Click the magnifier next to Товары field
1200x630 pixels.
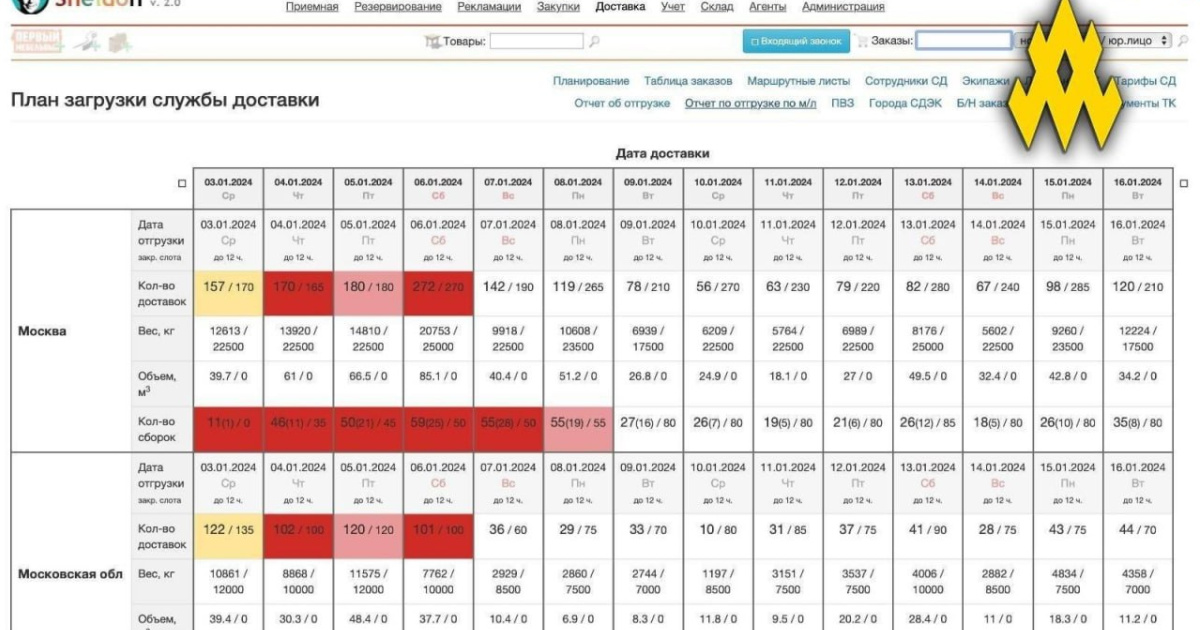[x=594, y=42]
